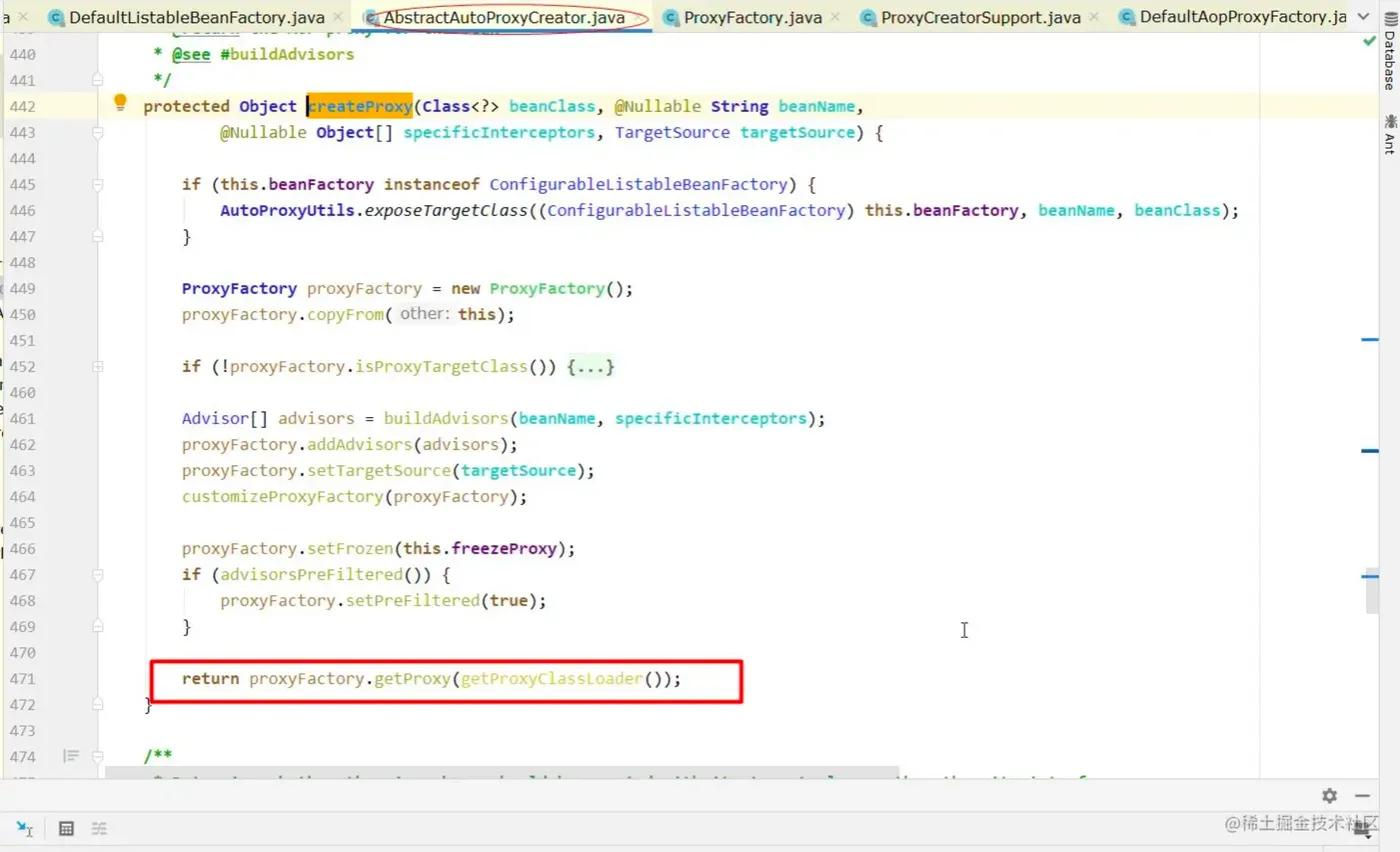Screen dimensions: 1400x852
Task: Click line number 471 in gutter
Action: pyautogui.click(x=22, y=679)
